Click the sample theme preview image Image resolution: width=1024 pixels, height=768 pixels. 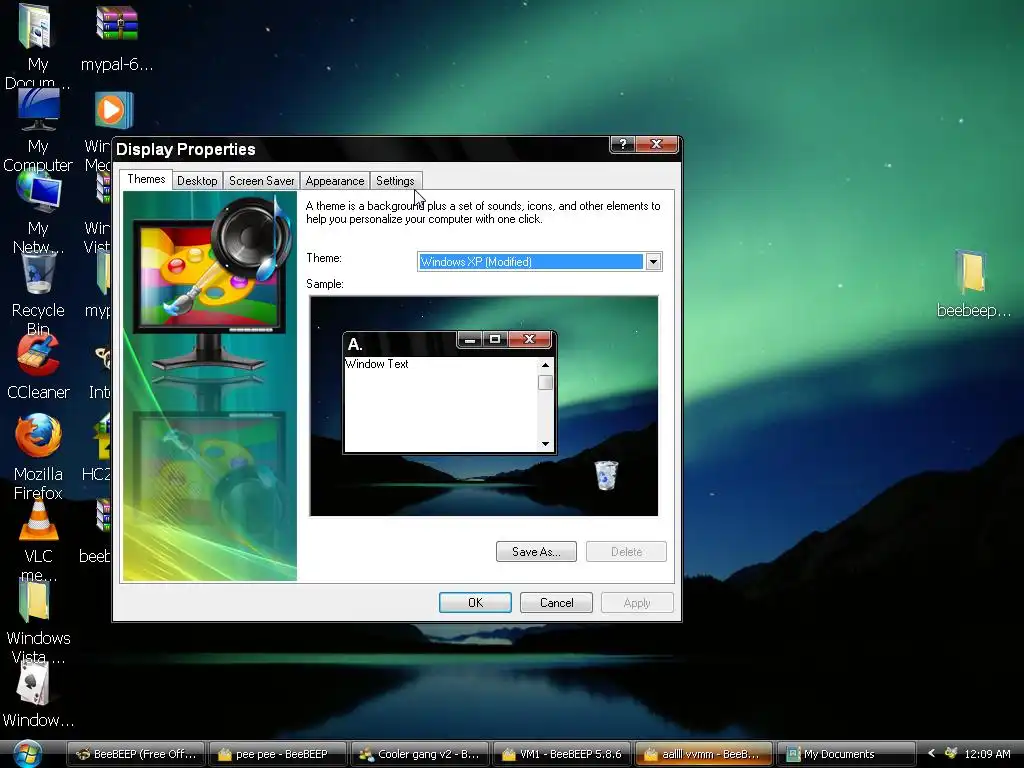click(x=484, y=406)
